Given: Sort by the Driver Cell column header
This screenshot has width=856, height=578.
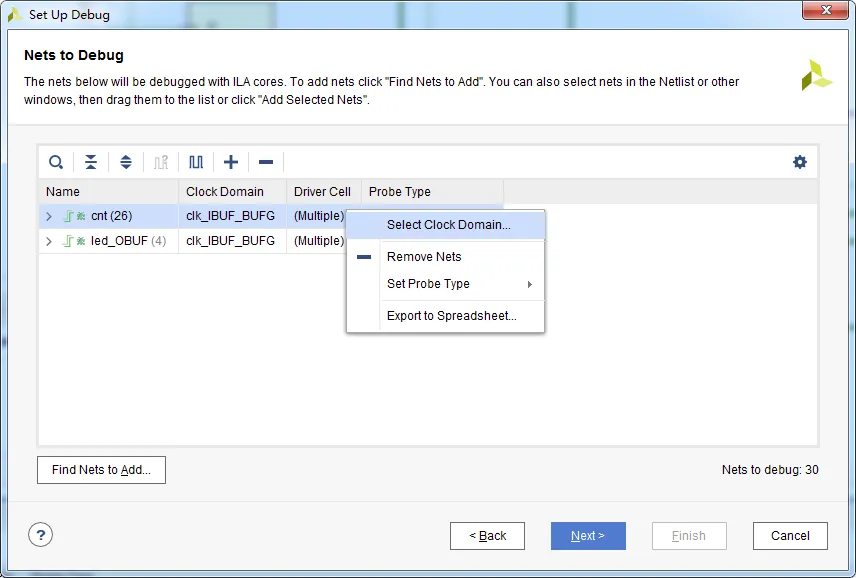Looking at the screenshot, I should (x=324, y=192).
